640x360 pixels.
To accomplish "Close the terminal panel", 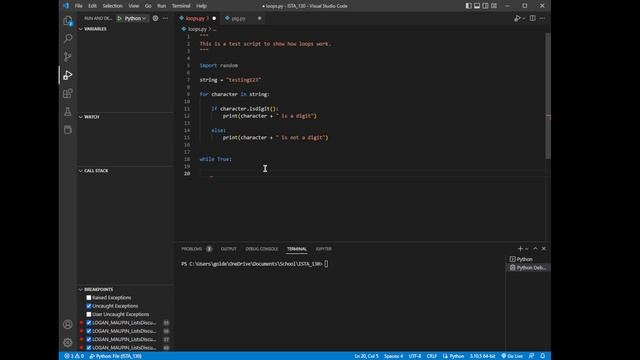I will 544,249.
